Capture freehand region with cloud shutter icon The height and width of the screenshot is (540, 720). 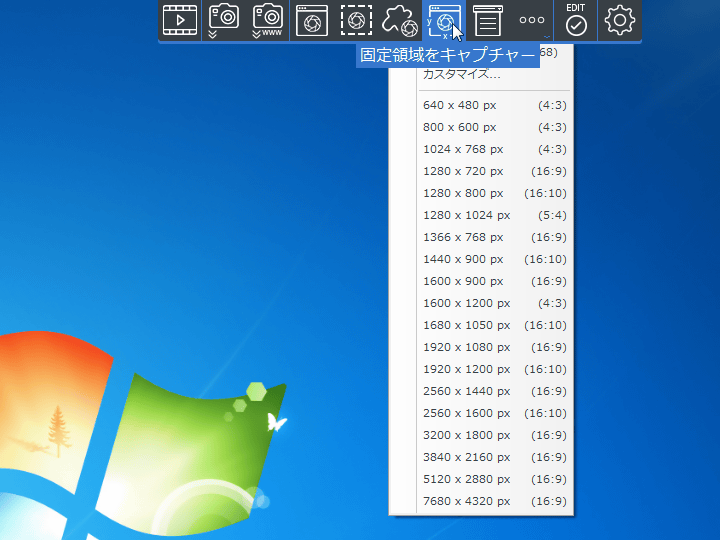coord(400,20)
